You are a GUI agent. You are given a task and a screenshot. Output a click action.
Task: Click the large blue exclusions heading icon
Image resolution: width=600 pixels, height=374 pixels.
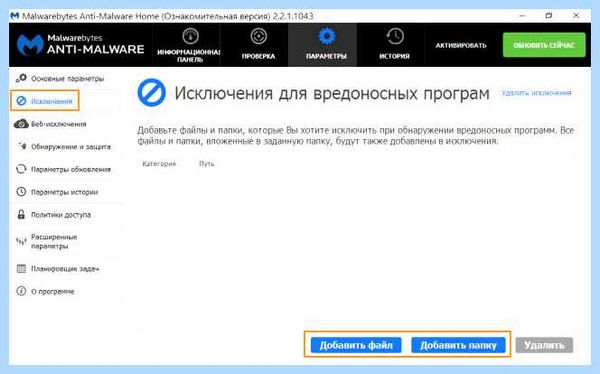pyautogui.click(x=152, y=93)
